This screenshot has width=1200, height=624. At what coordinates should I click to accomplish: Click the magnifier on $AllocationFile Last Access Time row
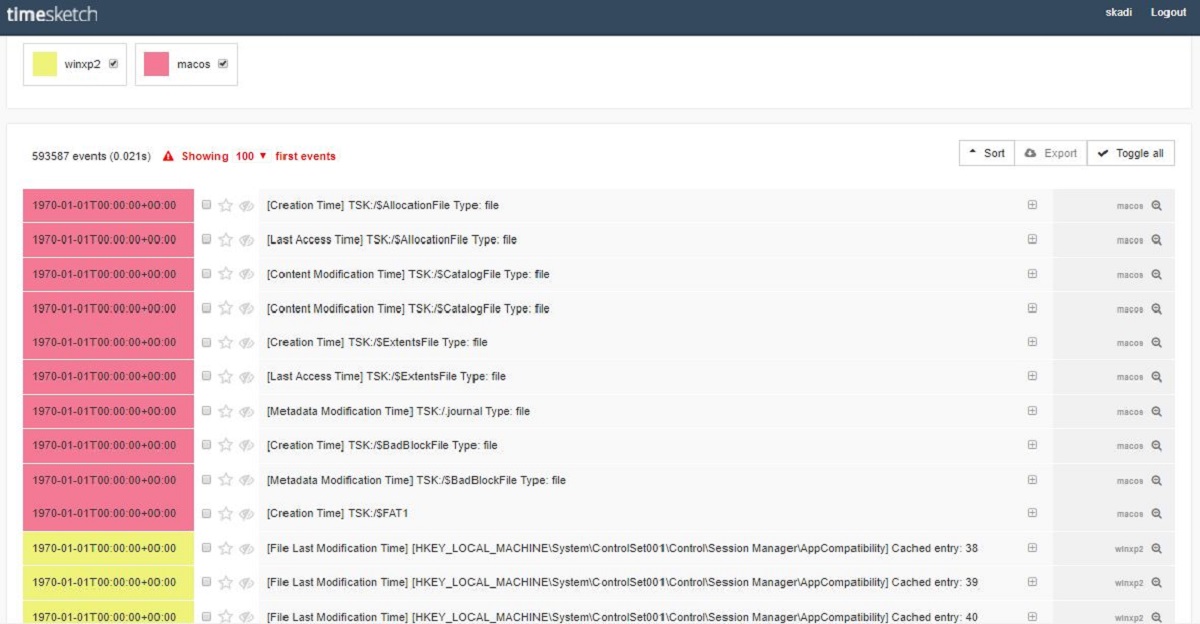pyautogui.click(x=1156, y=240)
